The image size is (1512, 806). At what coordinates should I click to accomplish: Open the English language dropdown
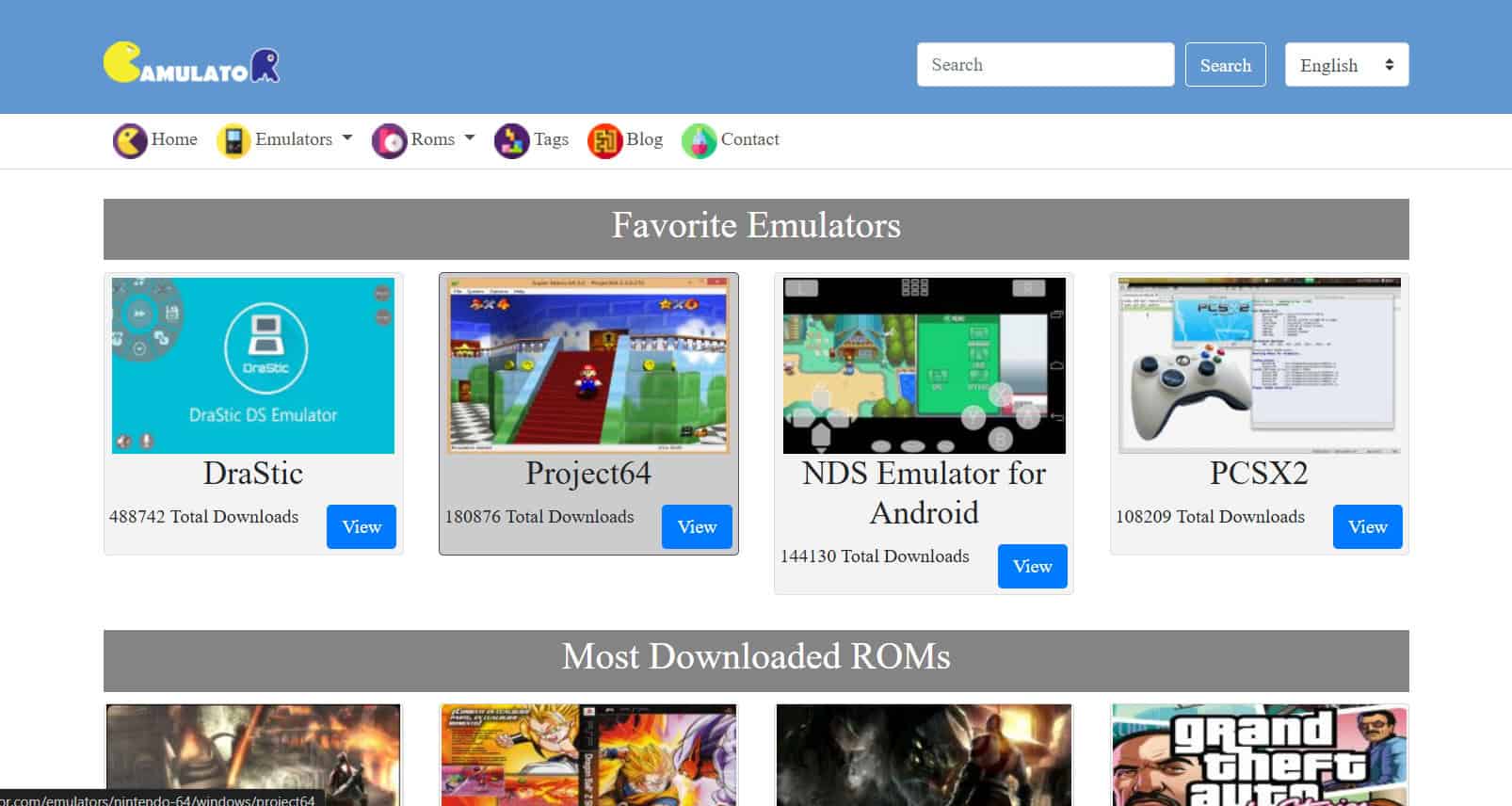pos(1345,65)
